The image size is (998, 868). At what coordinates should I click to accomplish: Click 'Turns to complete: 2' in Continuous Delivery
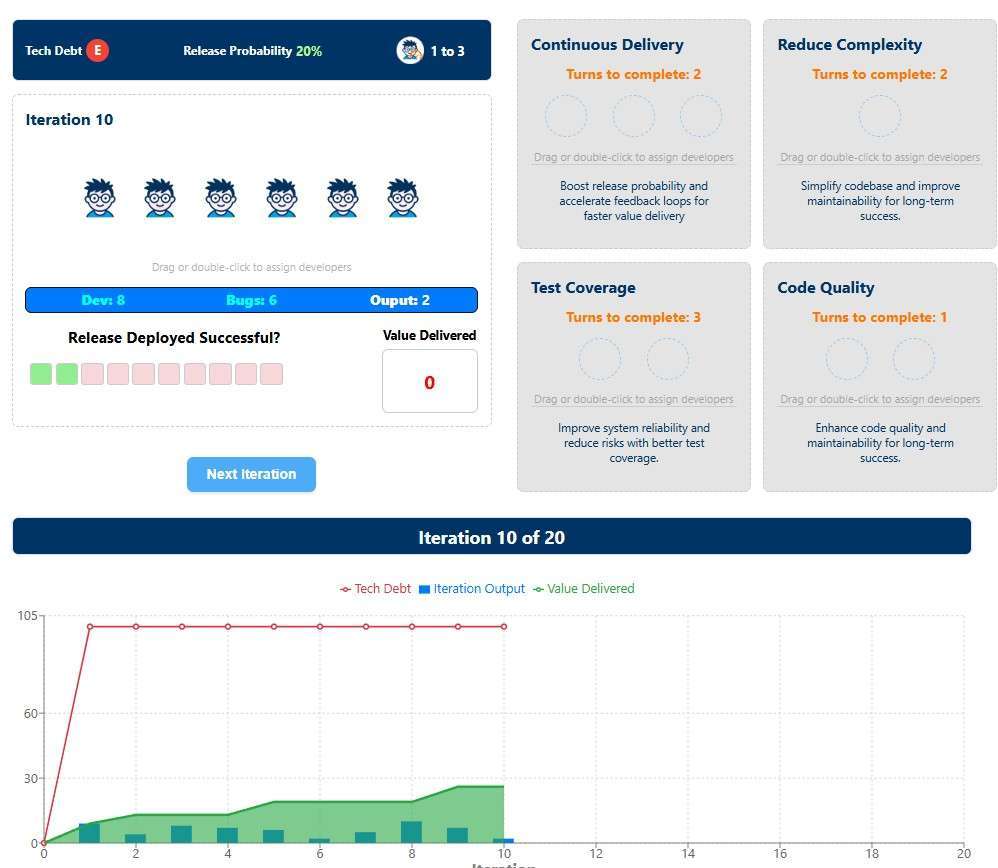pyautogui.click(x=633, y=74)
